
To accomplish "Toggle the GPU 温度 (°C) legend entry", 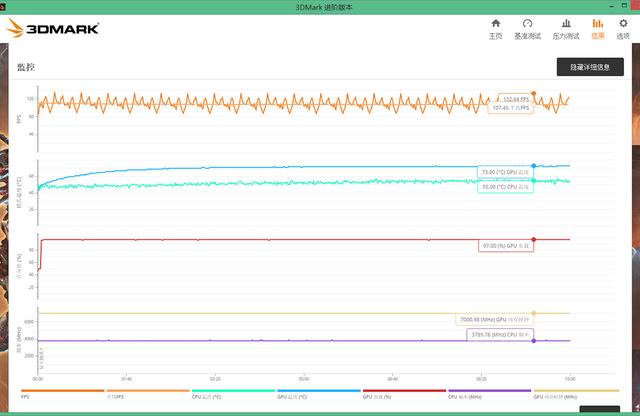I will pos(319,394).
